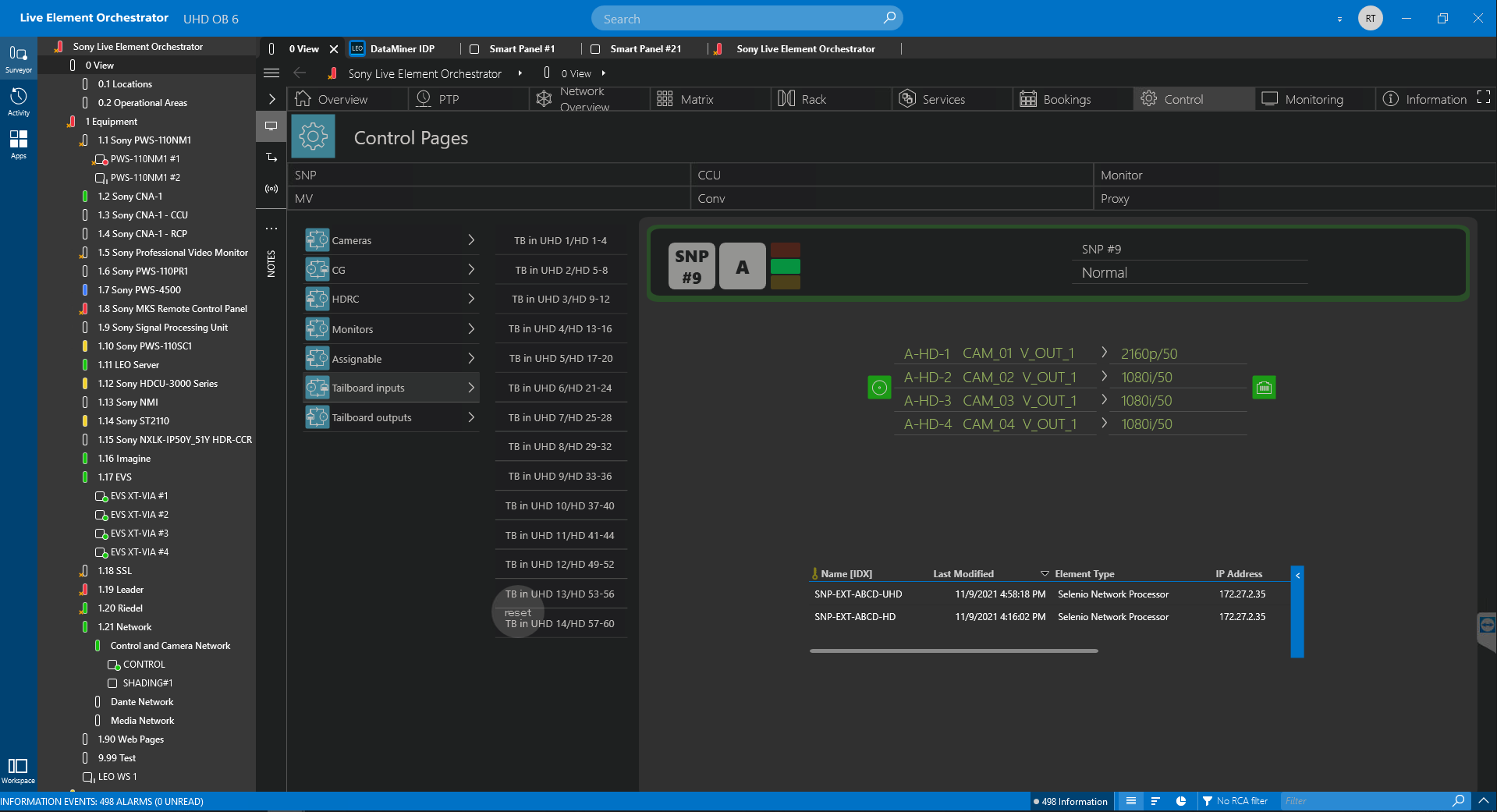Select the connections side-panel icon
The height and width of the screenshot is (812, 1497).
point(271,158)
